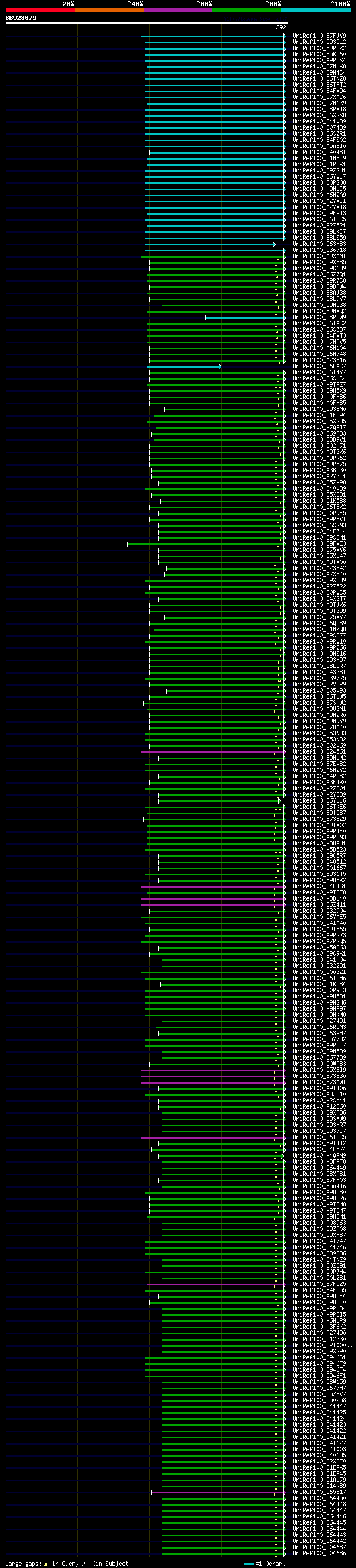Viewport: 356px width, 1568px height.
Task: Select label UniRef100_P27521
Action: pyautogui.click(x=319, y=226)
